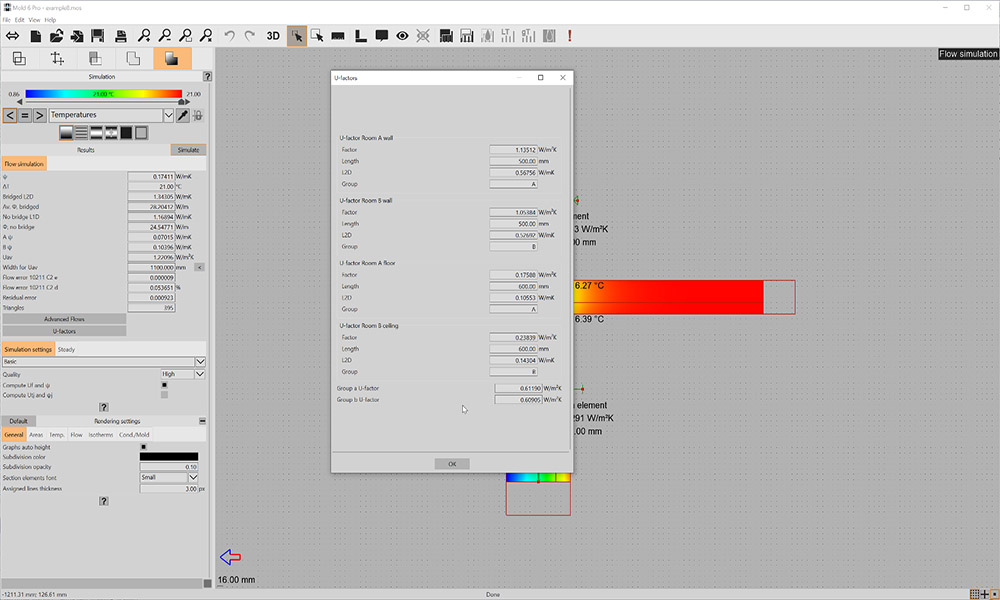This screenshot has width=1000, height=600.
Task: Toggle Compute Utj and ψj checkbox
Action: 165,395
